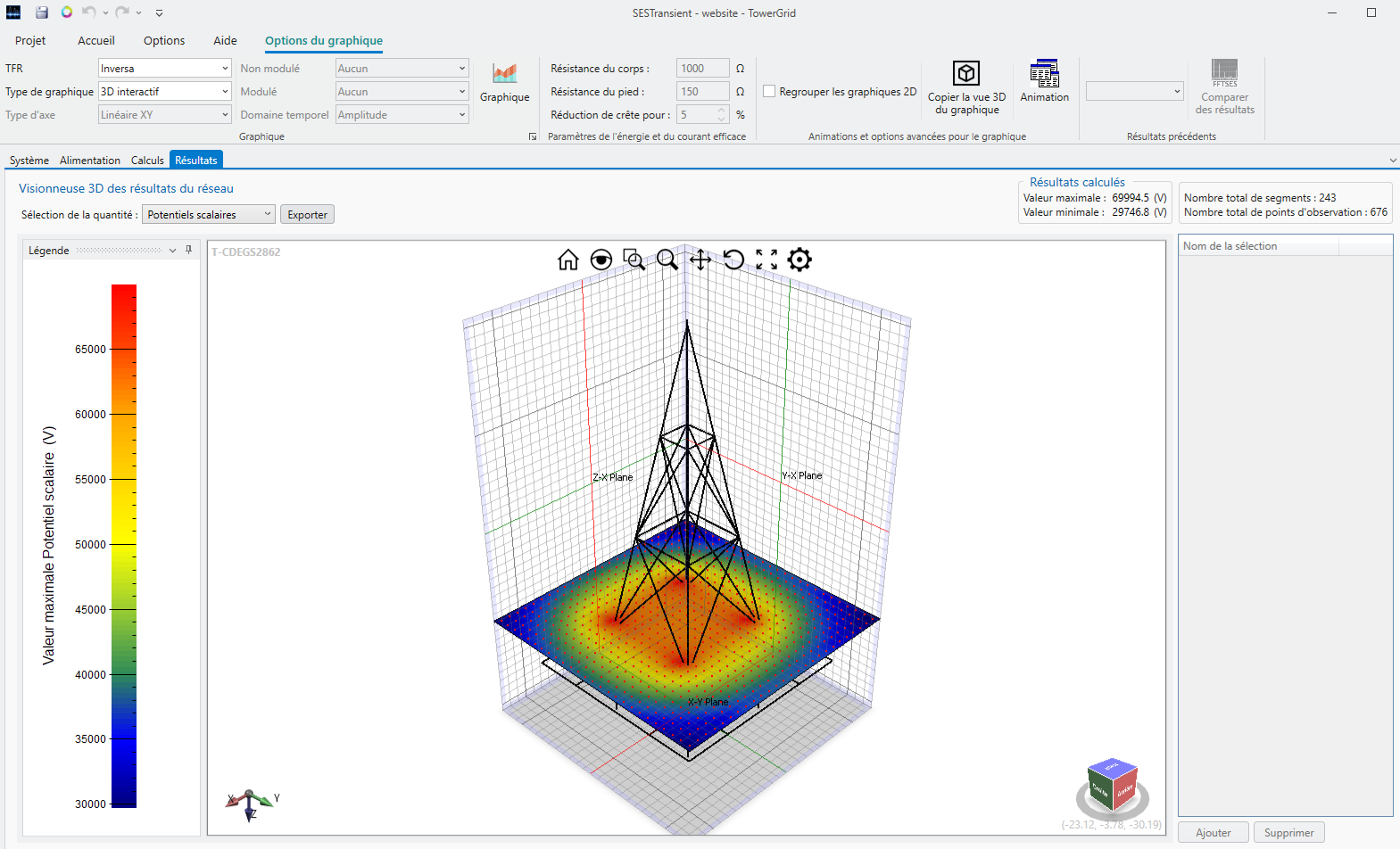1400x849 pixels.
Task: Click the Ajouter button
Action: 1213,833
